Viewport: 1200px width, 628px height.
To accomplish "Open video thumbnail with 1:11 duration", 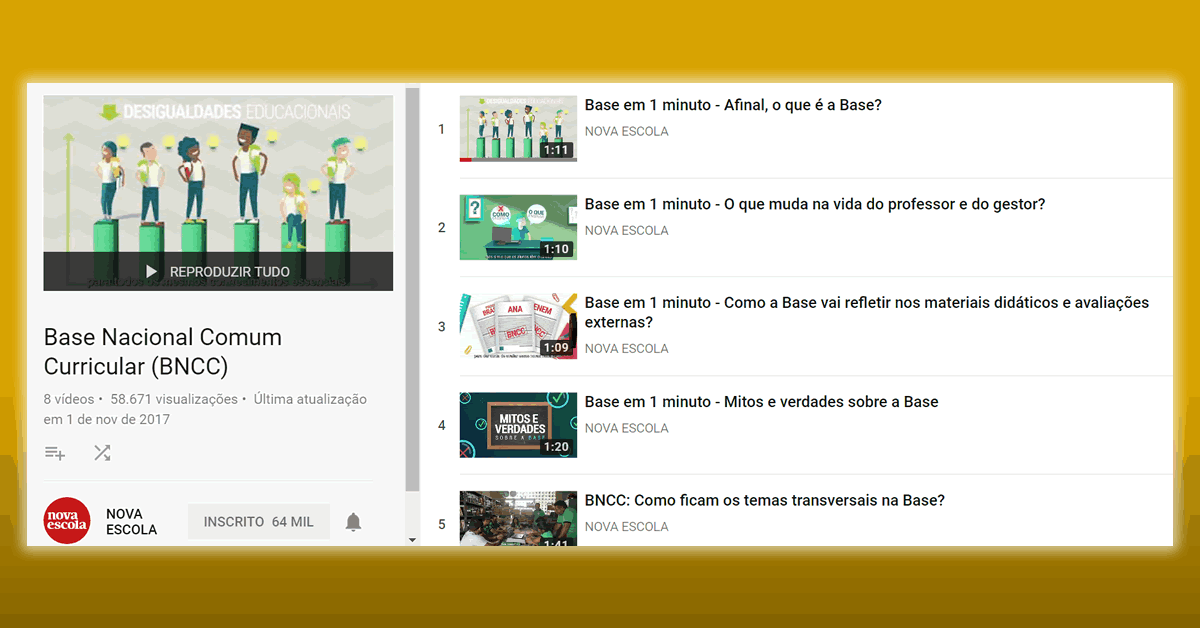I will tap(518, 129).
